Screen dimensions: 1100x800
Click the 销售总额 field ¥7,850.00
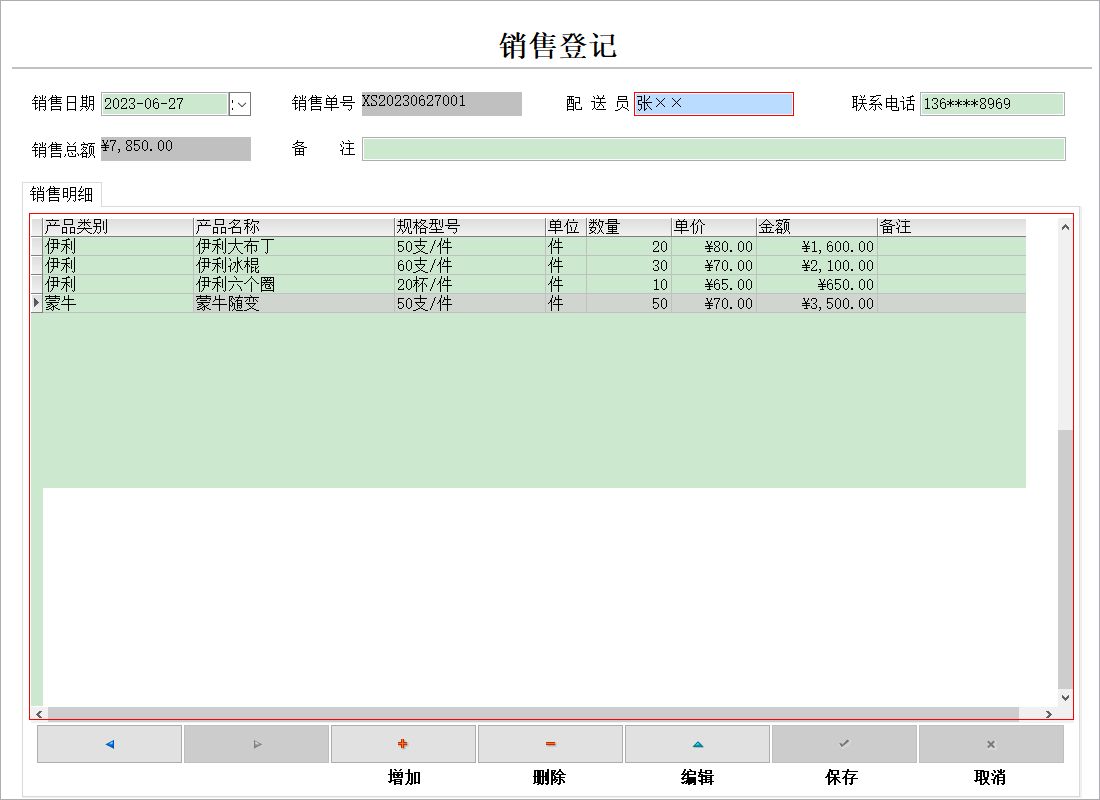click(176, 149)
